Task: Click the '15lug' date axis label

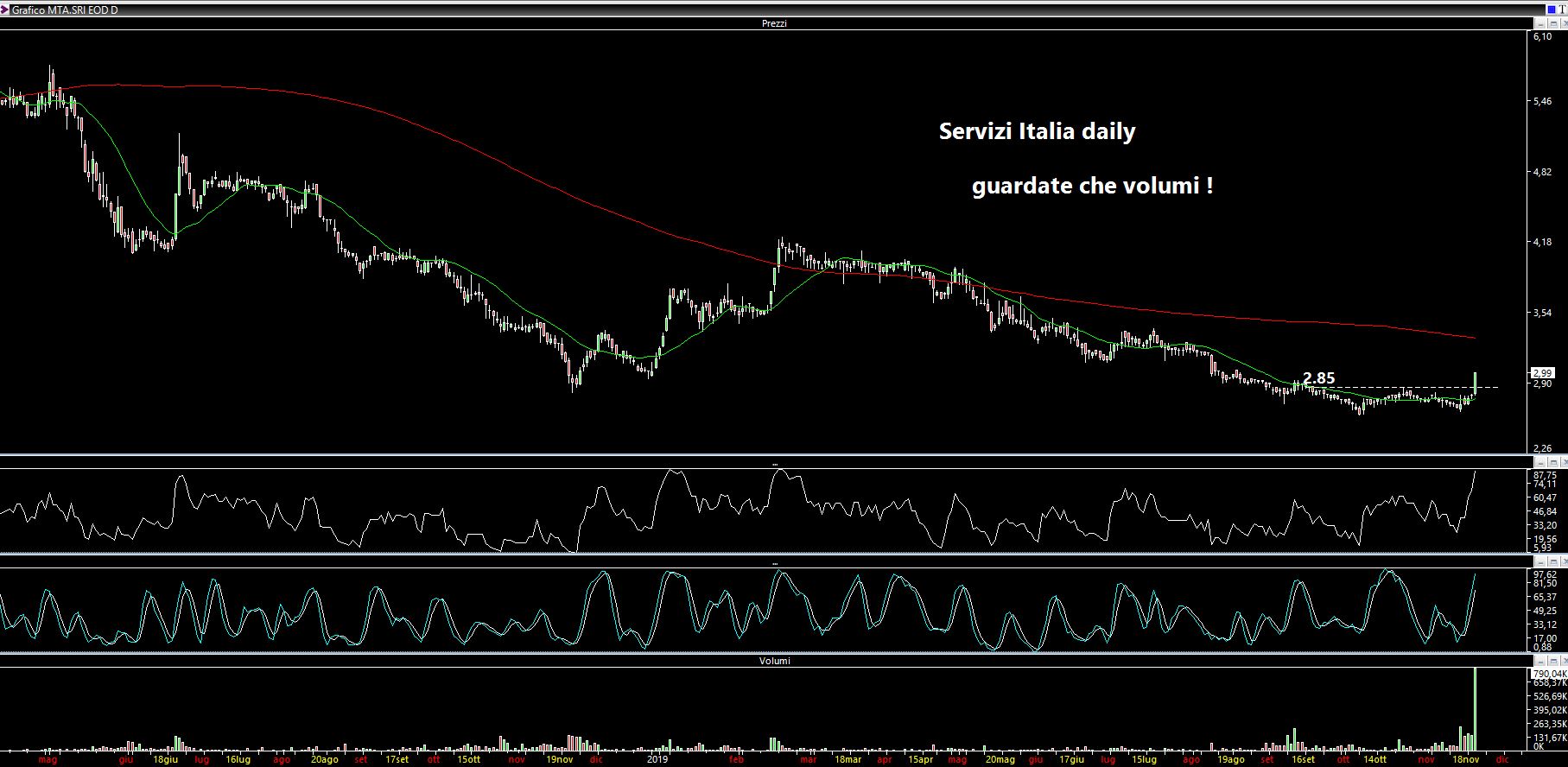Action: click(x=1143, y=760)
